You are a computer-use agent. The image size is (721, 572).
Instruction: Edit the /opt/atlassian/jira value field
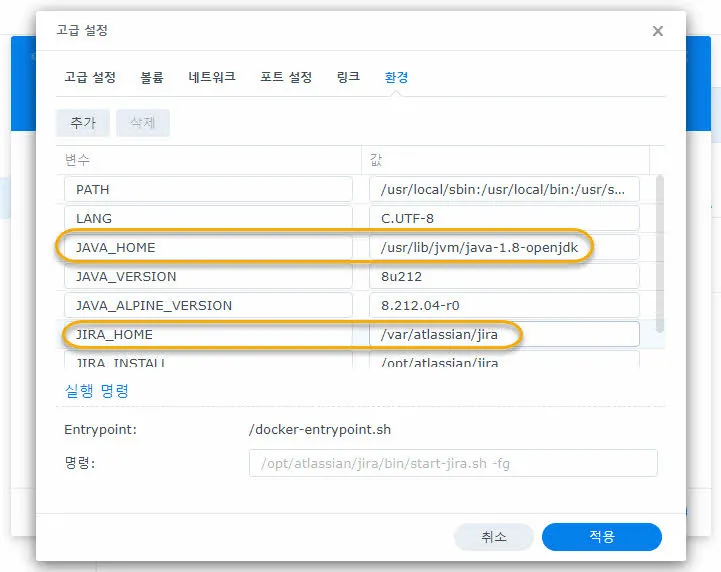[504, 360]
